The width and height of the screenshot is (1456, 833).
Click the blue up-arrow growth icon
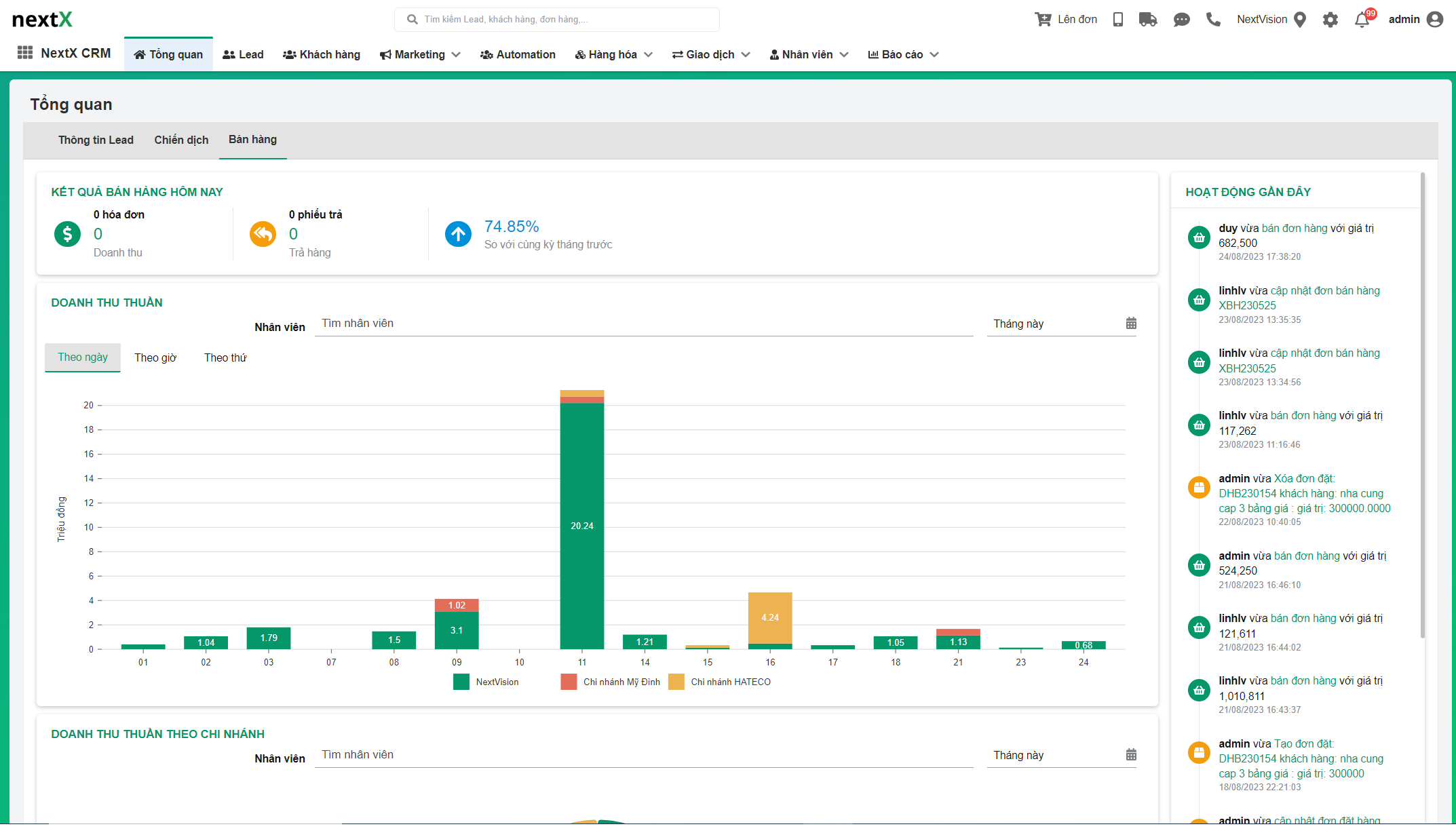coord(458,234)
